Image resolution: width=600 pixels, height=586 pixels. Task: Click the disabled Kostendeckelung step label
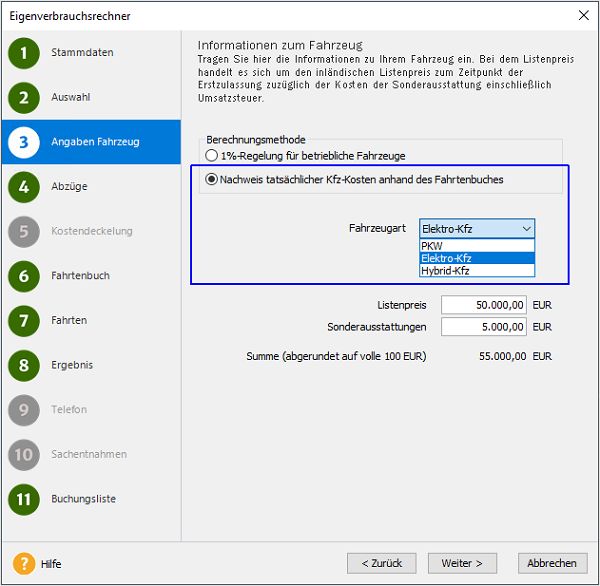[x=92, y=231]
